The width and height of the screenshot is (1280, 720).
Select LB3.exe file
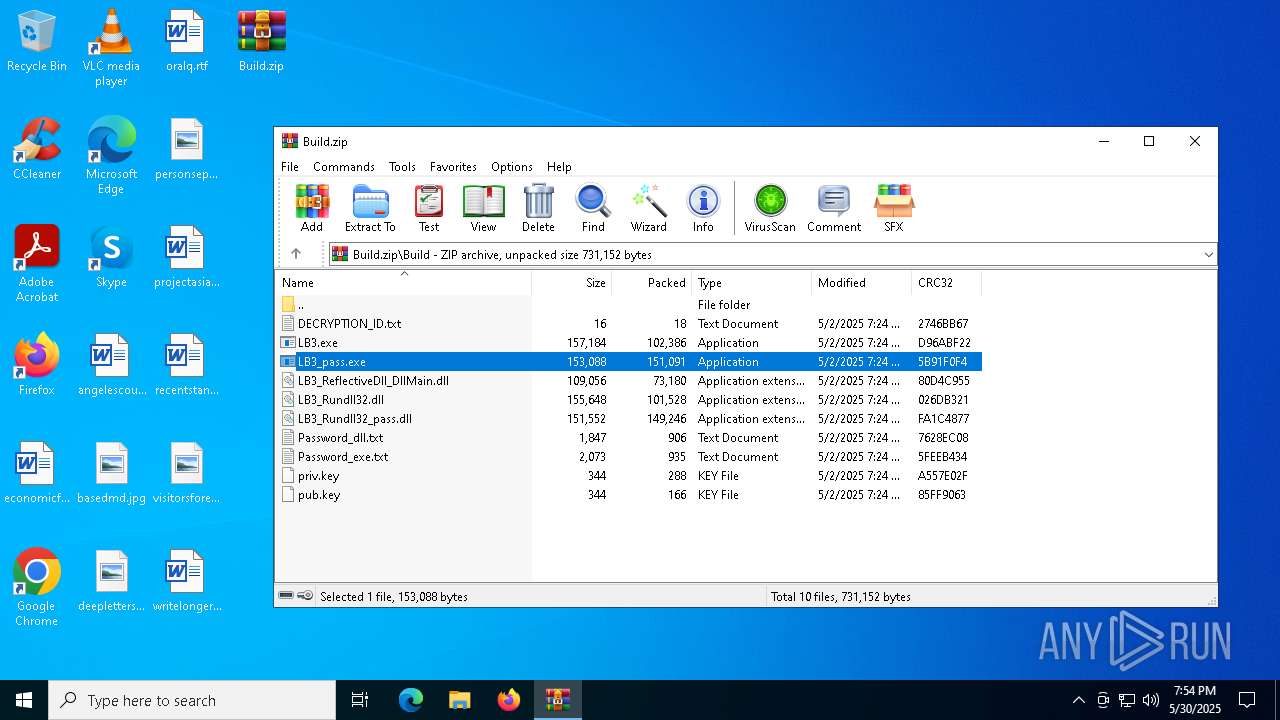click(629, 343)
